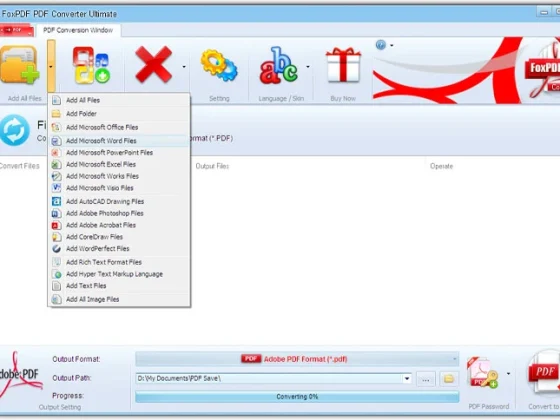Select Add AutoCAD Drawing Files
560x420 pixels.
118,202
